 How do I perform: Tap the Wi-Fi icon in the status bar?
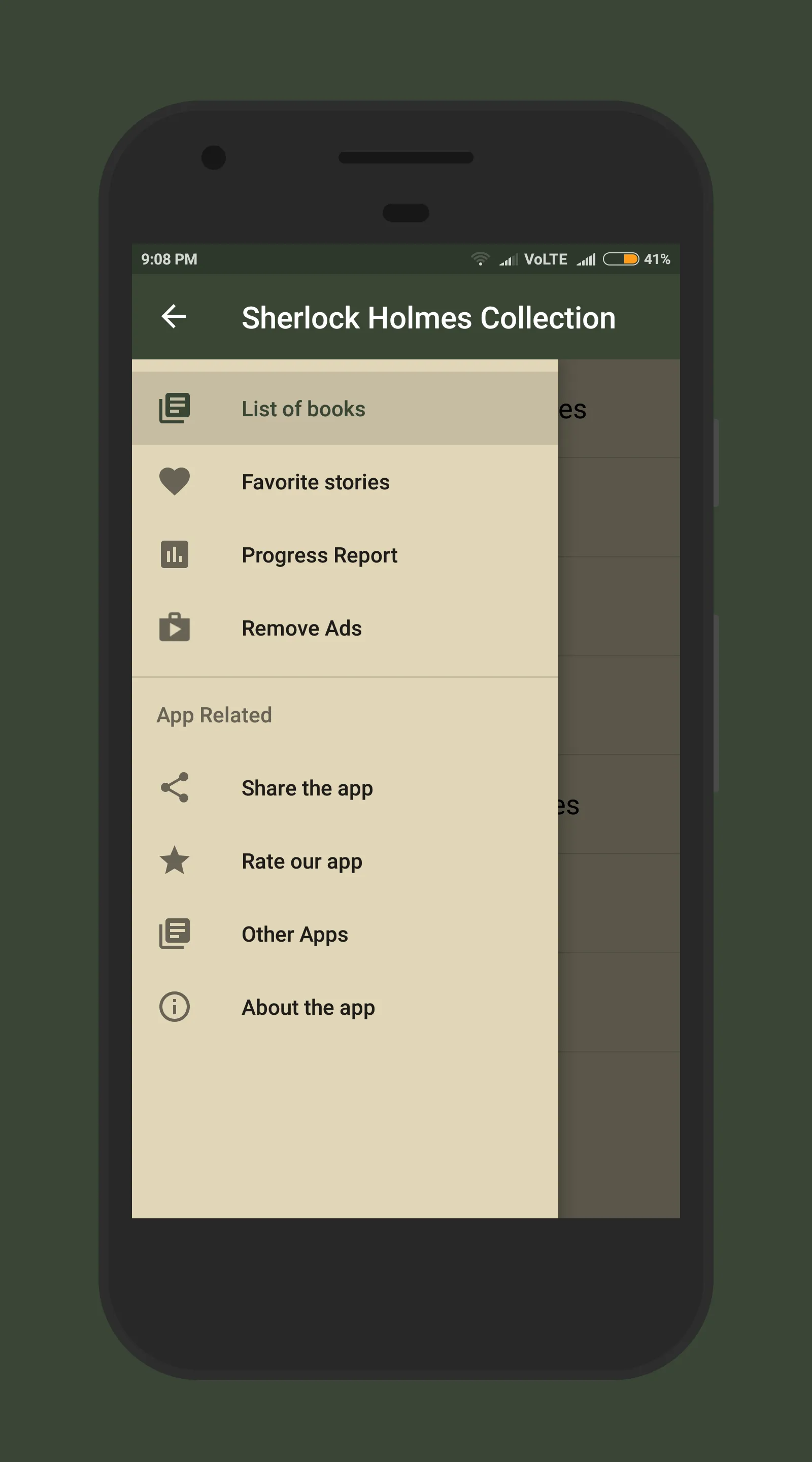click(480, 259)
